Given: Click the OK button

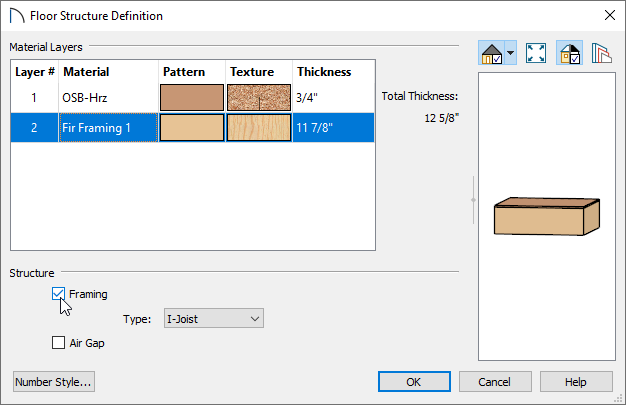Looking at the screenshot, I should point(414,382).
